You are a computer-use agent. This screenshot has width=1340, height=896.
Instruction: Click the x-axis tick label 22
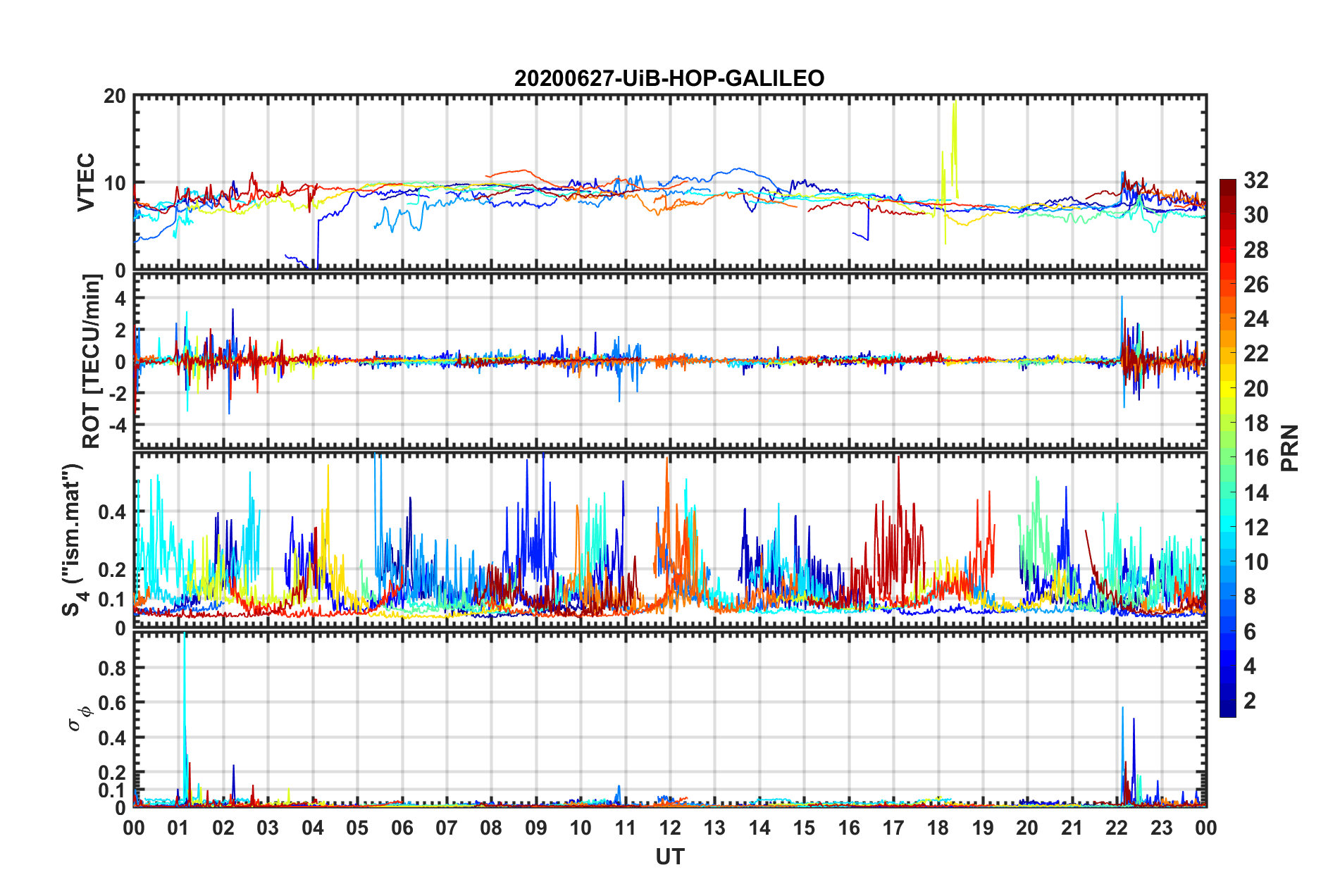point(1117,828)
